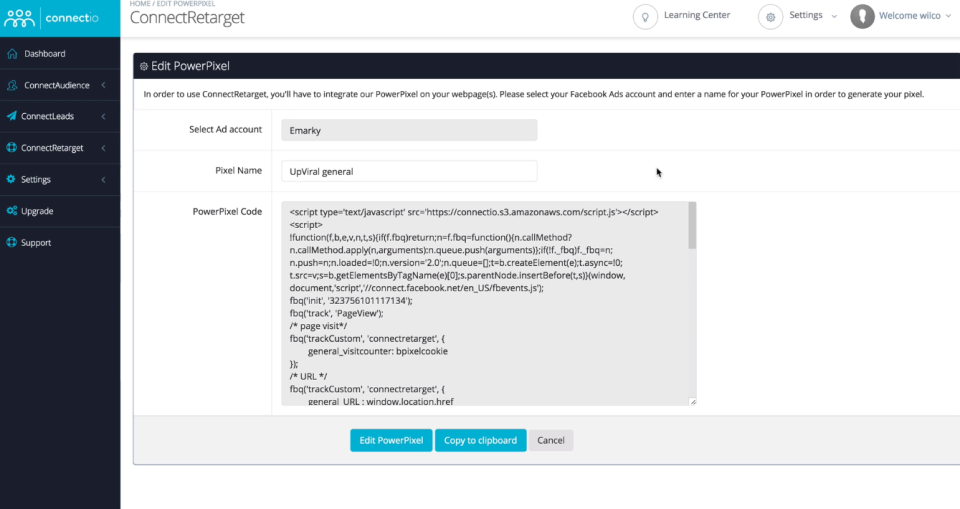This screenshot has width=960, height=509.
Task: Expand the ConnectAudience submenu chevron
Action: tap(104, 86)
